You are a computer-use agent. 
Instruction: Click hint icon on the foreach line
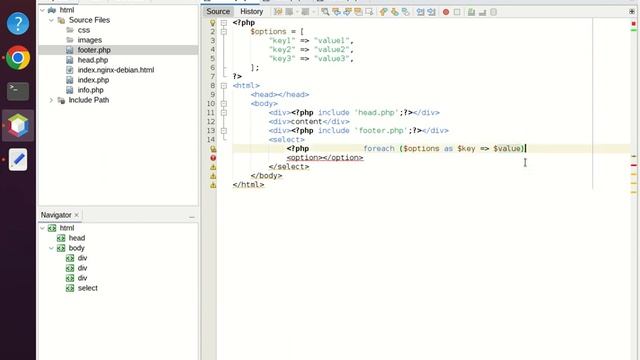[x=213, y=149]
